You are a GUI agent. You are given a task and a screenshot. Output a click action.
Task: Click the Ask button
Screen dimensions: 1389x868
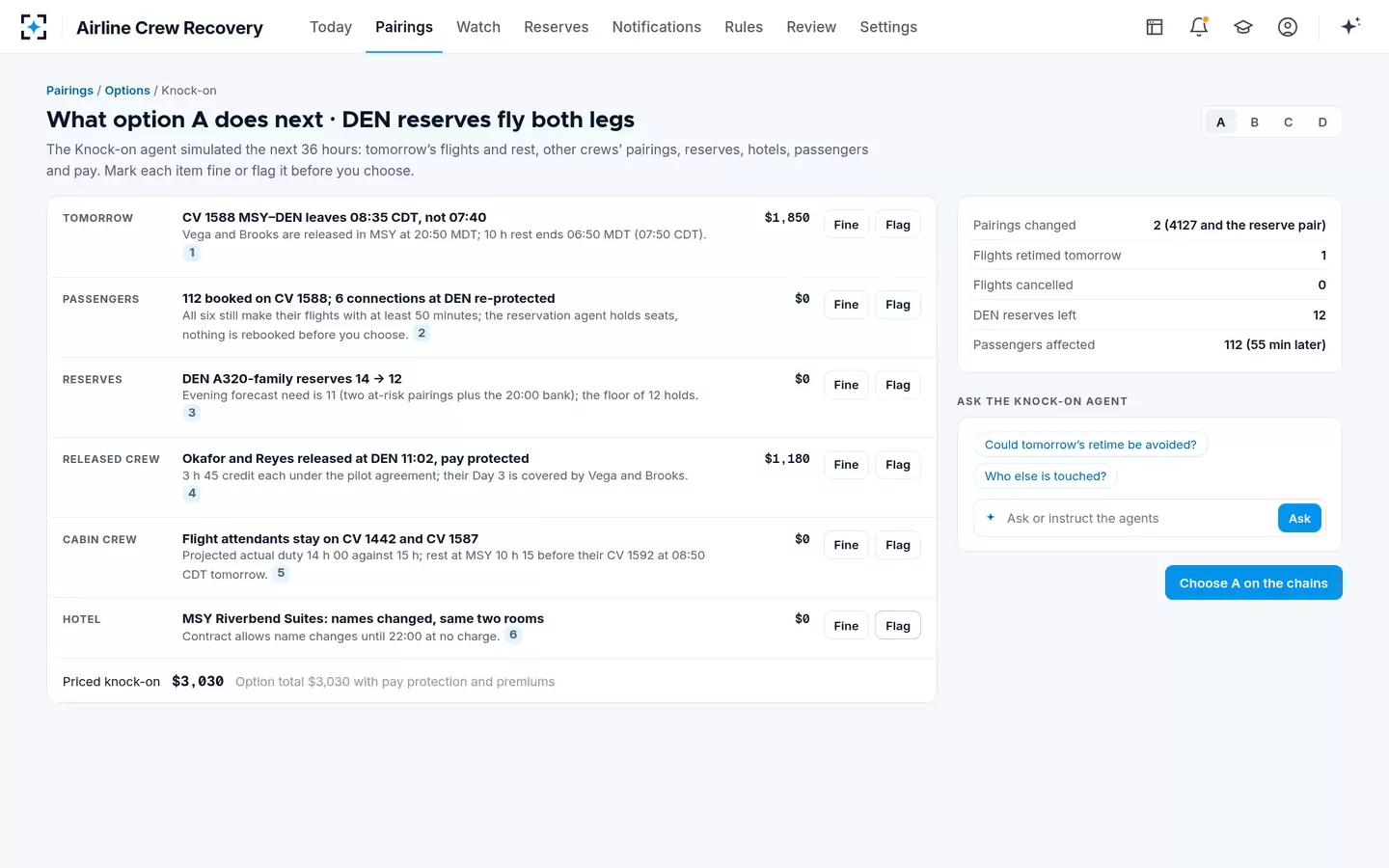point(1299,519)
